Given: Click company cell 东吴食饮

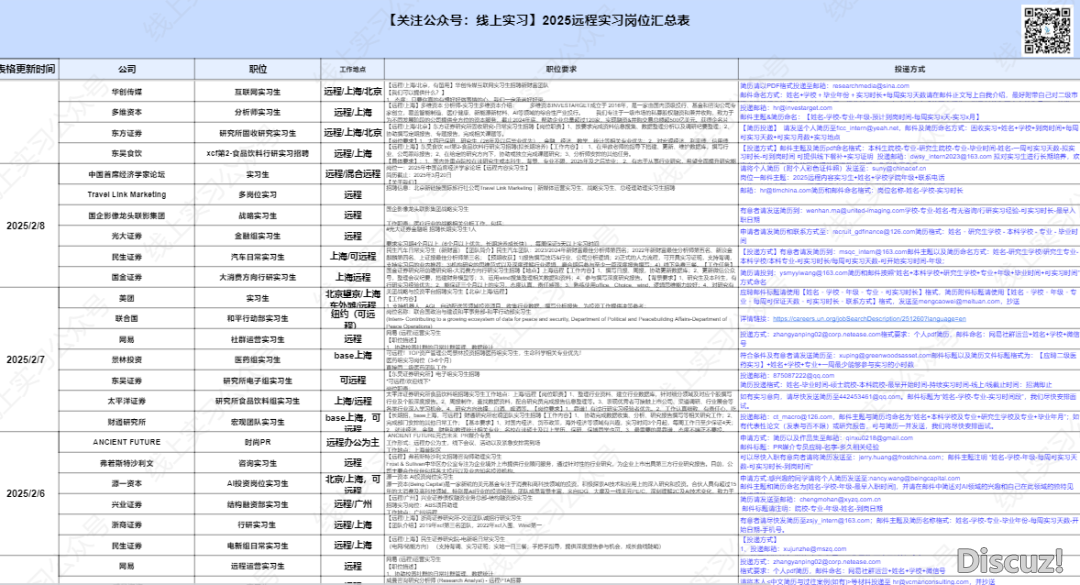Looking at the screenshot, I should click(x=127, y=154).
